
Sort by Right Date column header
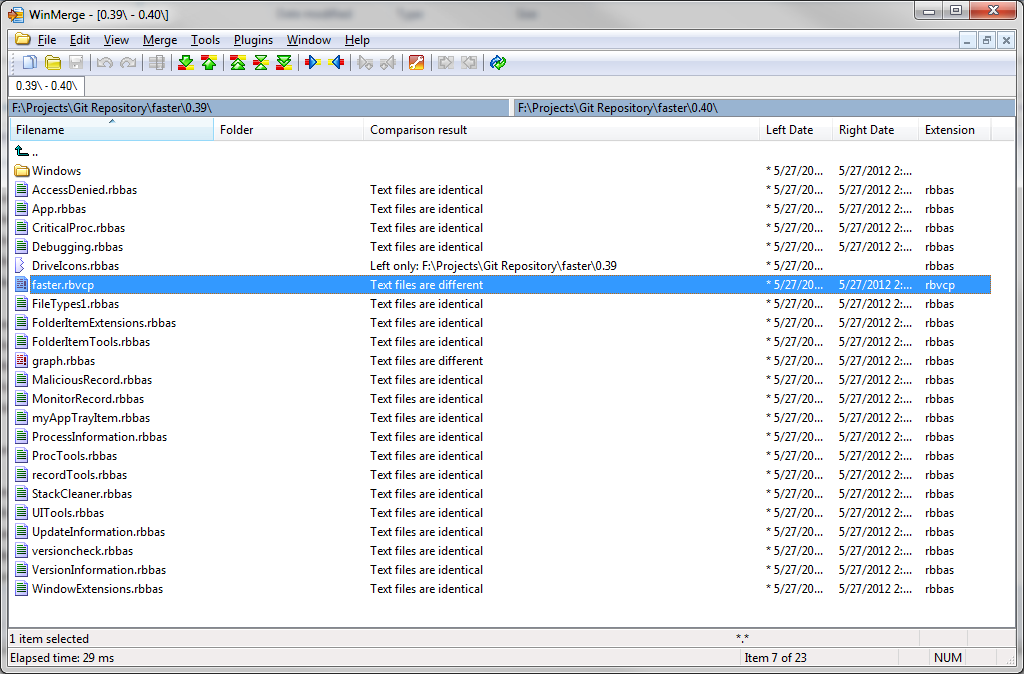[876, 129]
